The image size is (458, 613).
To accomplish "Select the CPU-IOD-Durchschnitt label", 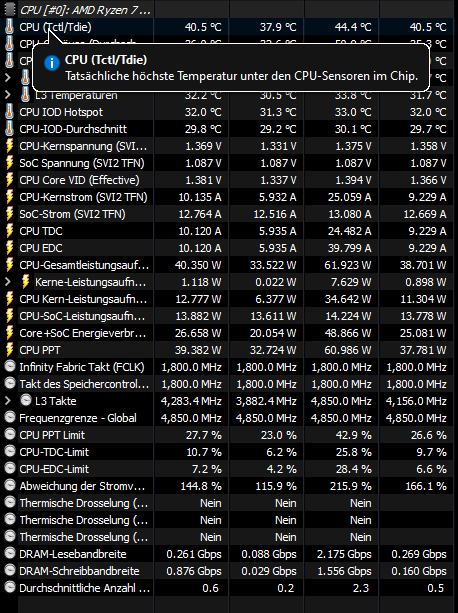I will tap(73, 129).
